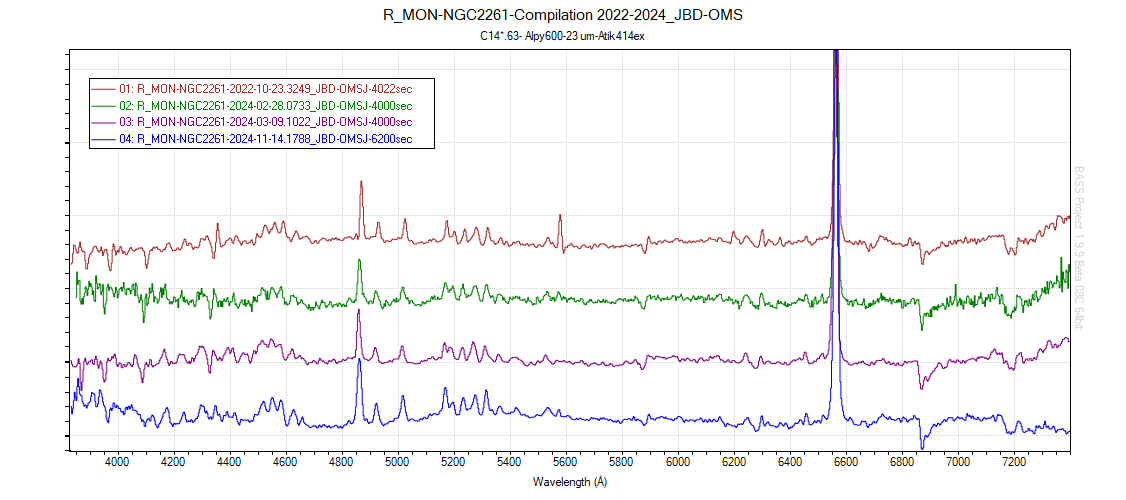
Task: Click the red line sample in legend
Action: pos(103,89)
